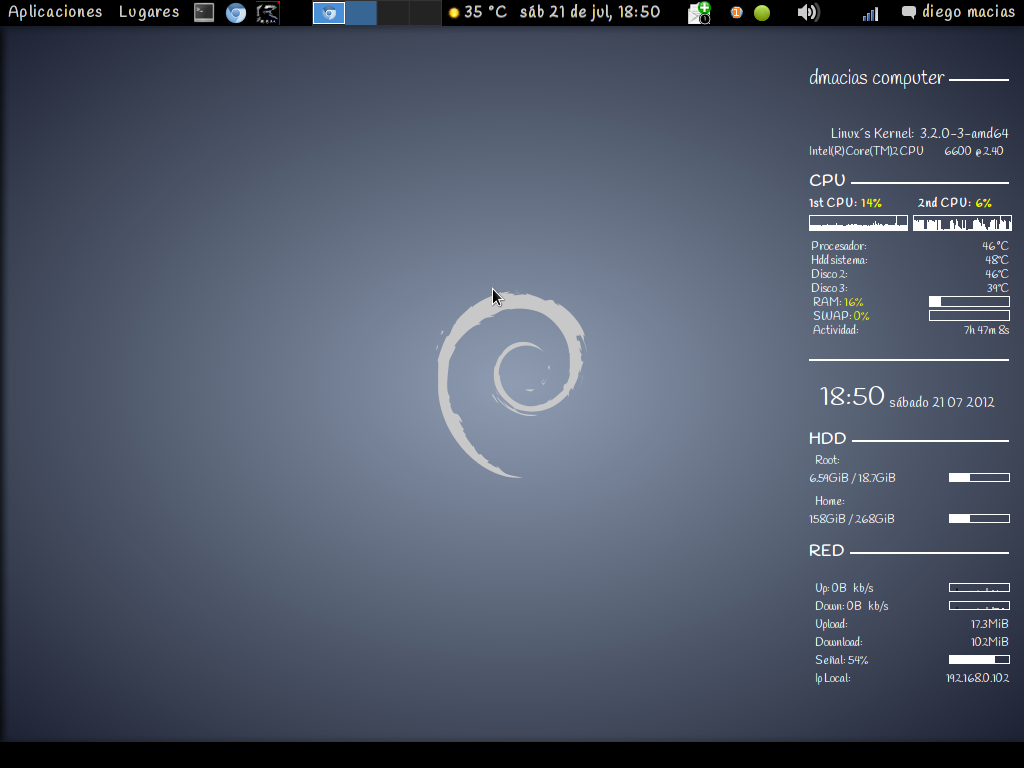Launch the terminal from the top panel
This screenshot has width=1024, height=768.
(x=204, y=12)
